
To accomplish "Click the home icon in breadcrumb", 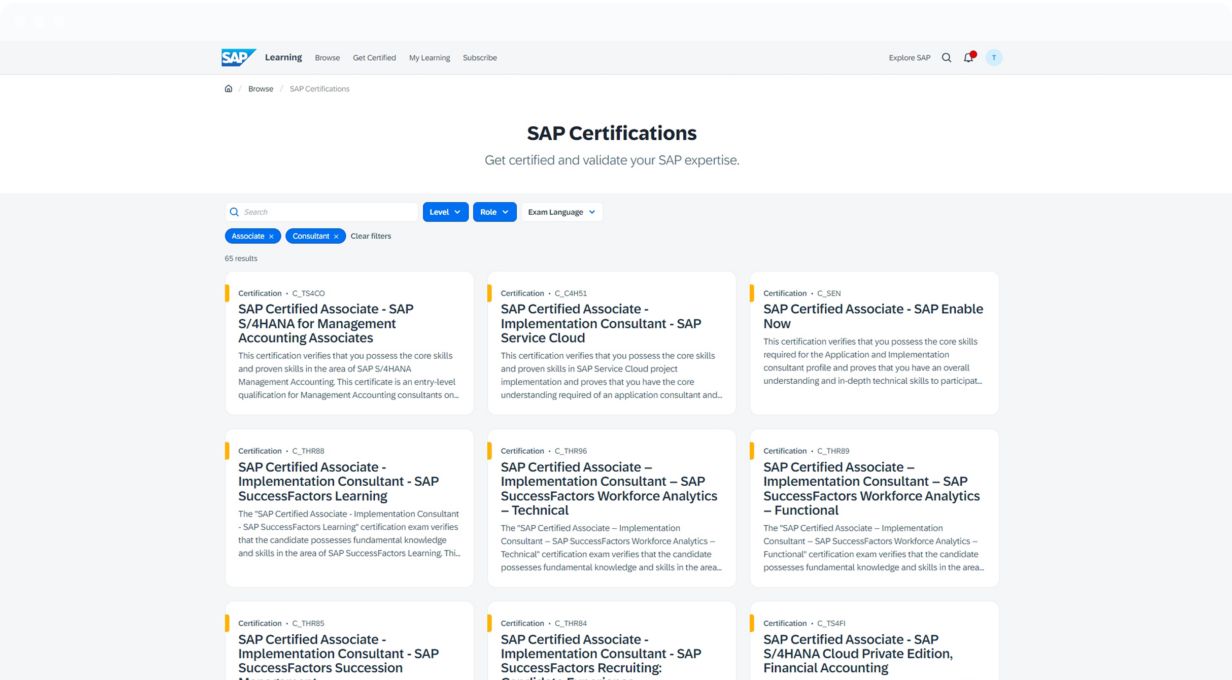I will pos(229,89).
